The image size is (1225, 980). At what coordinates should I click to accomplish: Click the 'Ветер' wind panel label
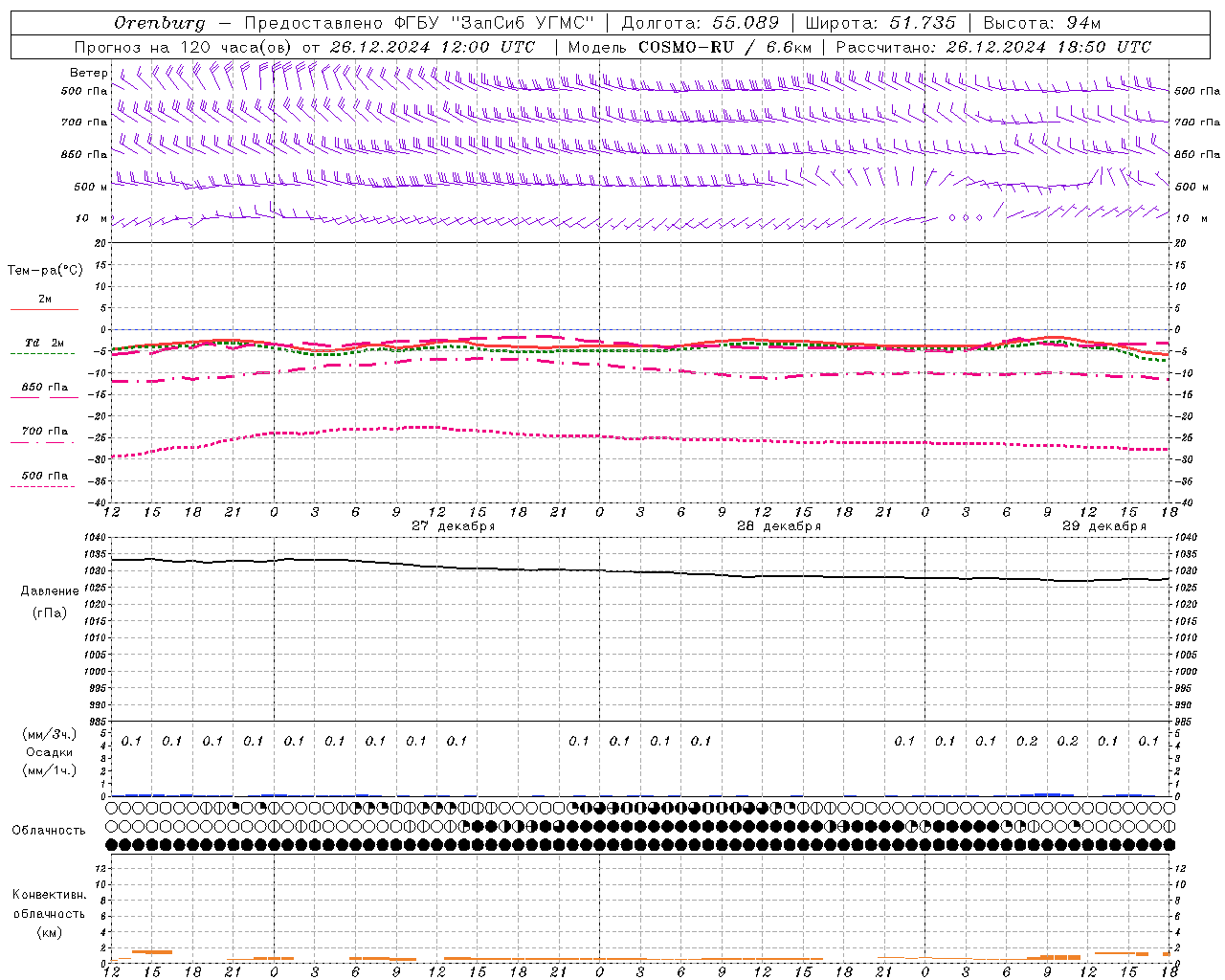[x=88, y=73]
